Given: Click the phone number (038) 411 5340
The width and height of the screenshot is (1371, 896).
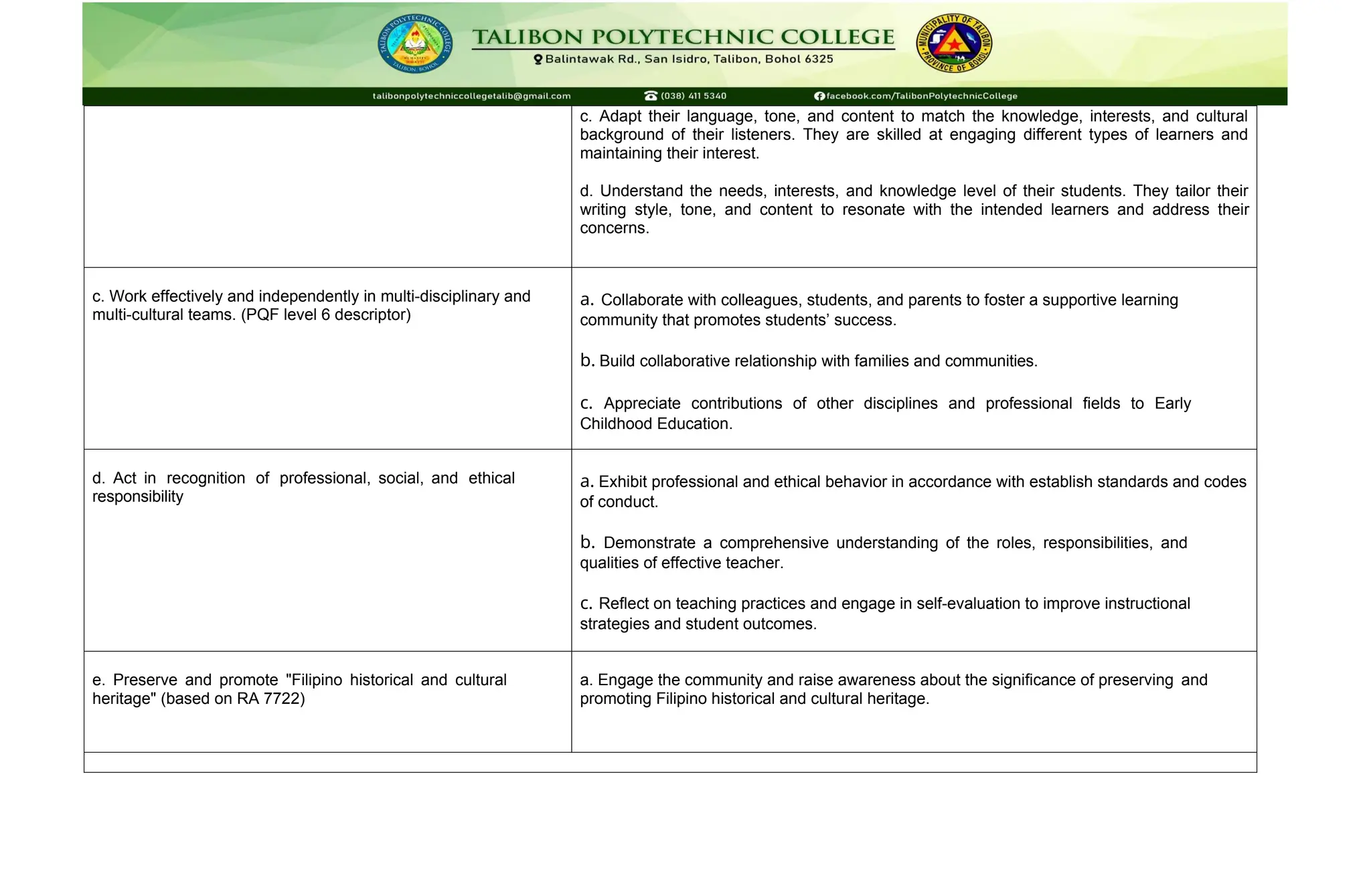Looking at the screenshot, I should [694, 96].
